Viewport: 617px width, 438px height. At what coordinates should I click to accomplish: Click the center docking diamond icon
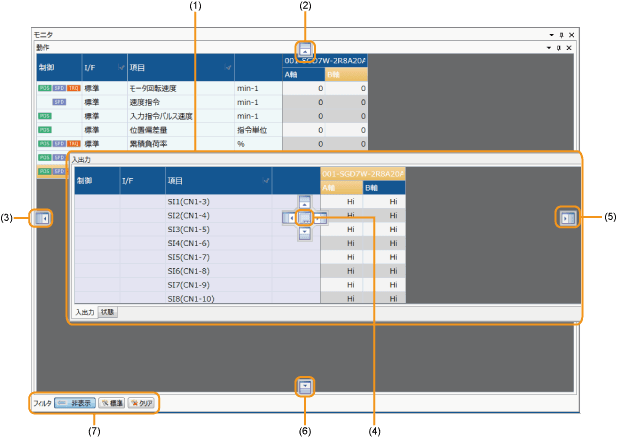point(305,217)
